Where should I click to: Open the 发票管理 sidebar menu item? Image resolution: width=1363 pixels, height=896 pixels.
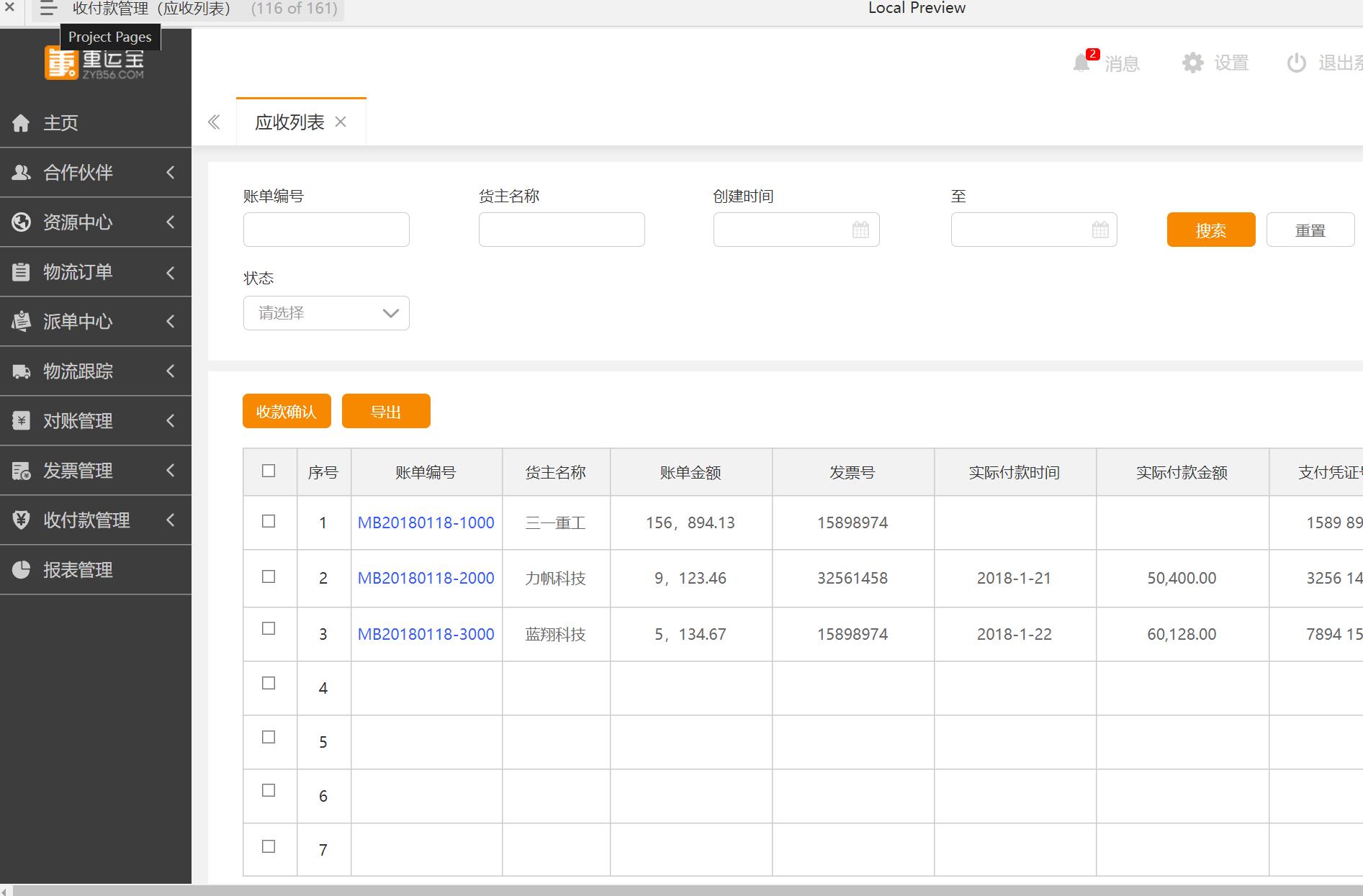[x=96, y=471]
